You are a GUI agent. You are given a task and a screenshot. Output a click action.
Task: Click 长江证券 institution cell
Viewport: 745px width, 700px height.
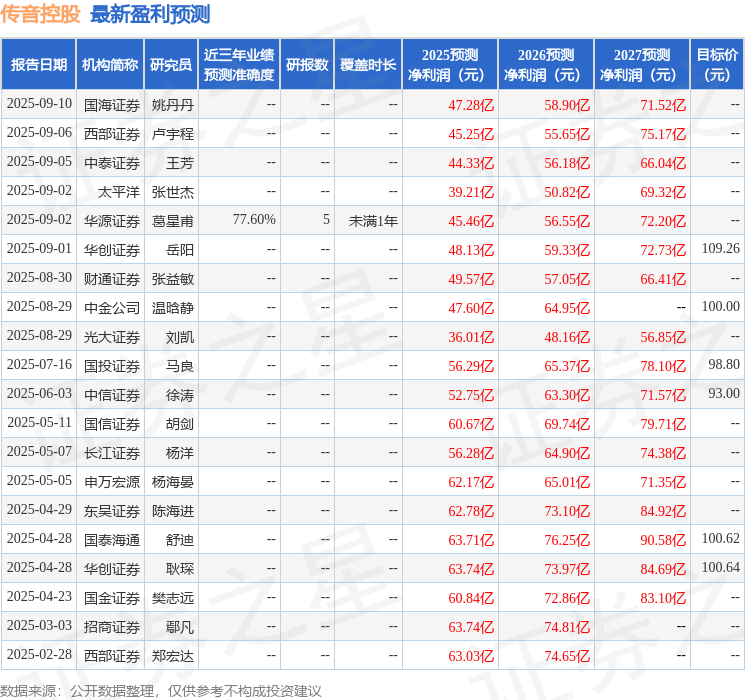(x=112, y=453)
